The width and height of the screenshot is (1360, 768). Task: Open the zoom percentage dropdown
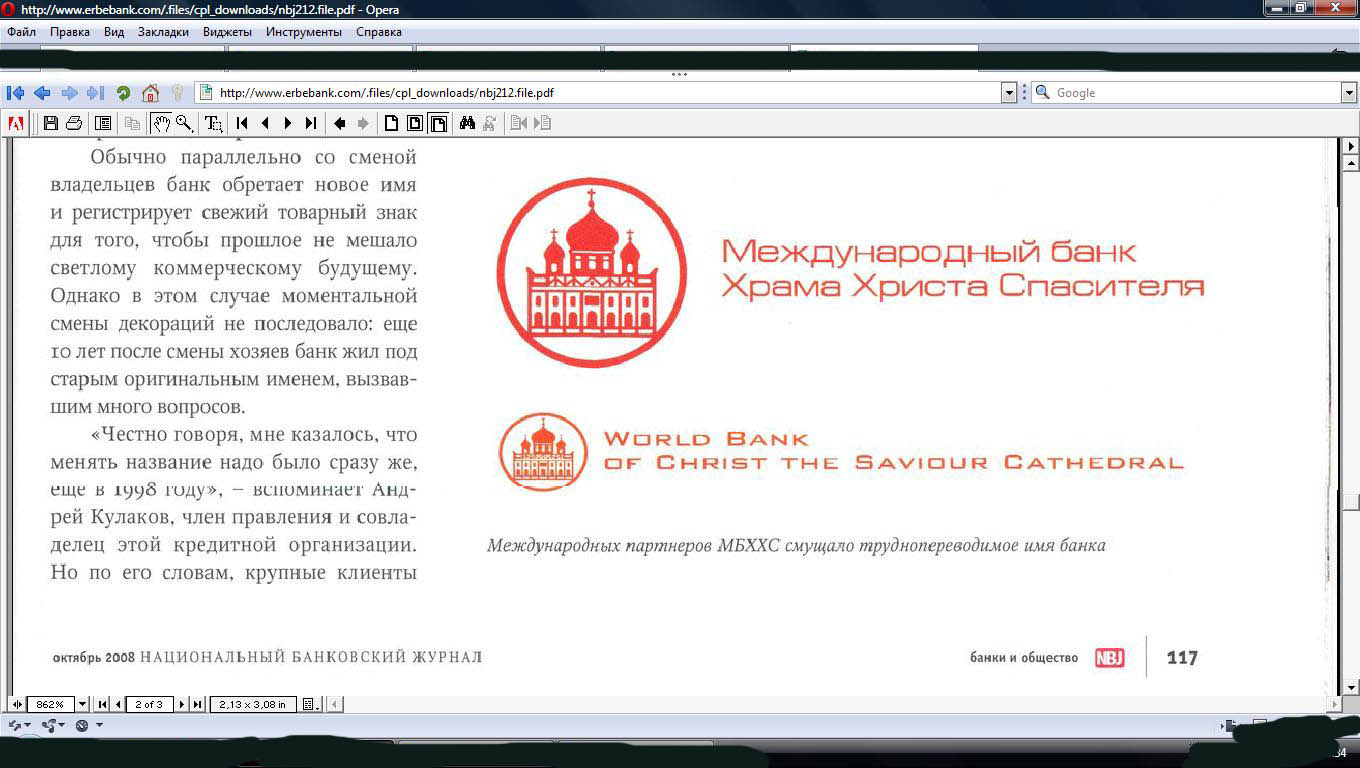pyautogui.click(x=82, y=704)
